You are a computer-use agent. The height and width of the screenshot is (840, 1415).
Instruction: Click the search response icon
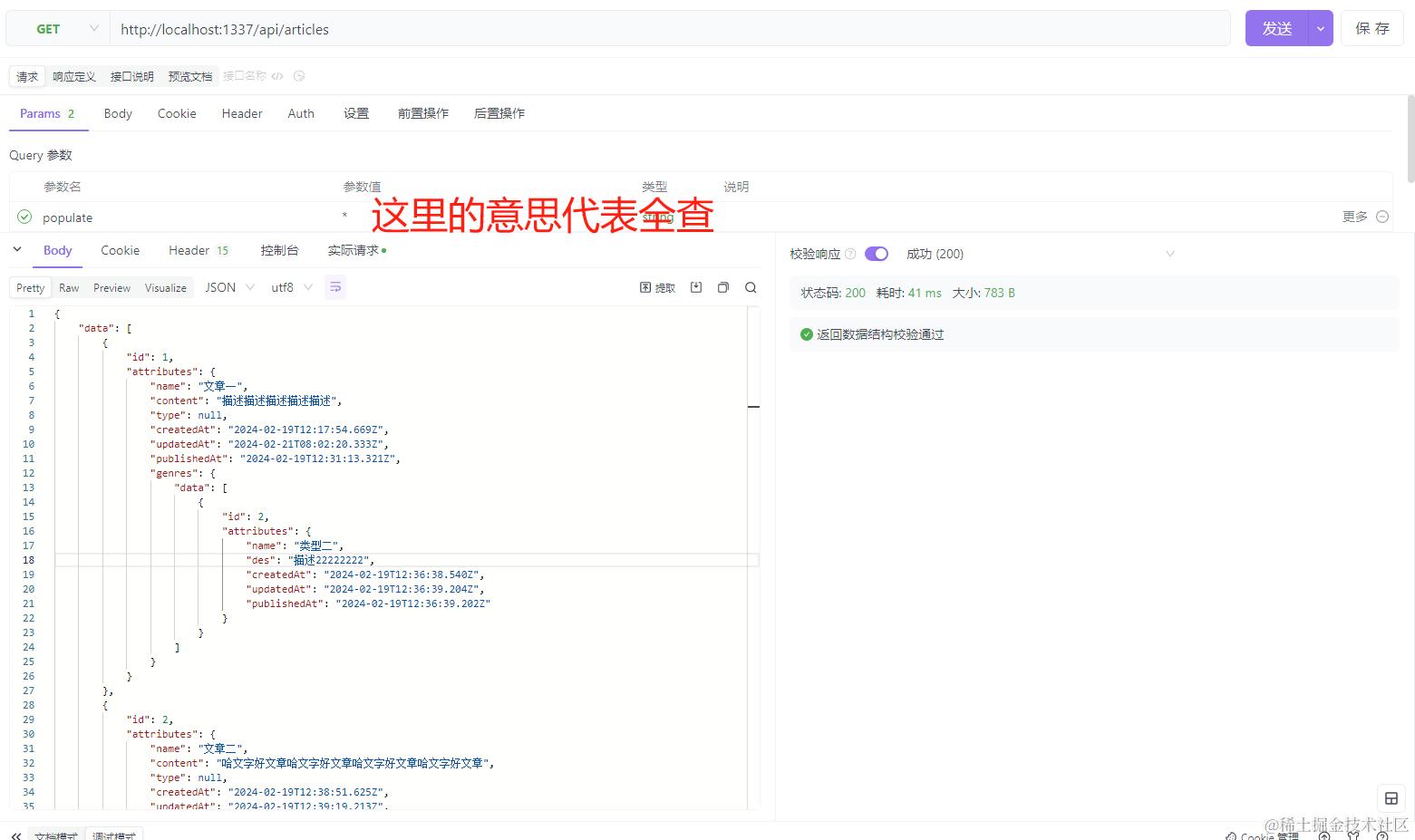click(x=751, y=287)
